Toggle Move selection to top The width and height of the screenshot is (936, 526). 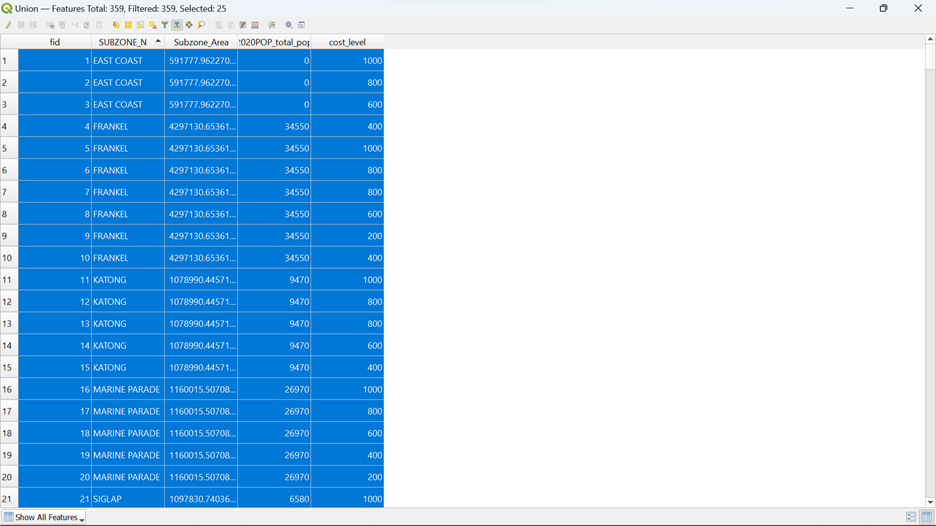[177, 25]
